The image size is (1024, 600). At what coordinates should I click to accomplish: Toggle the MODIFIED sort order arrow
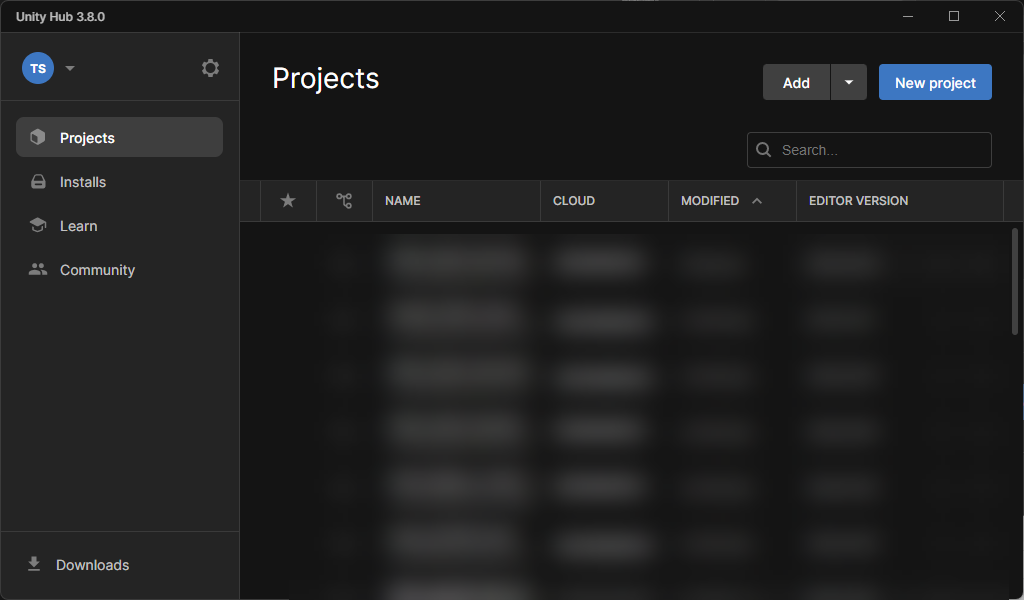pos(757,201)
